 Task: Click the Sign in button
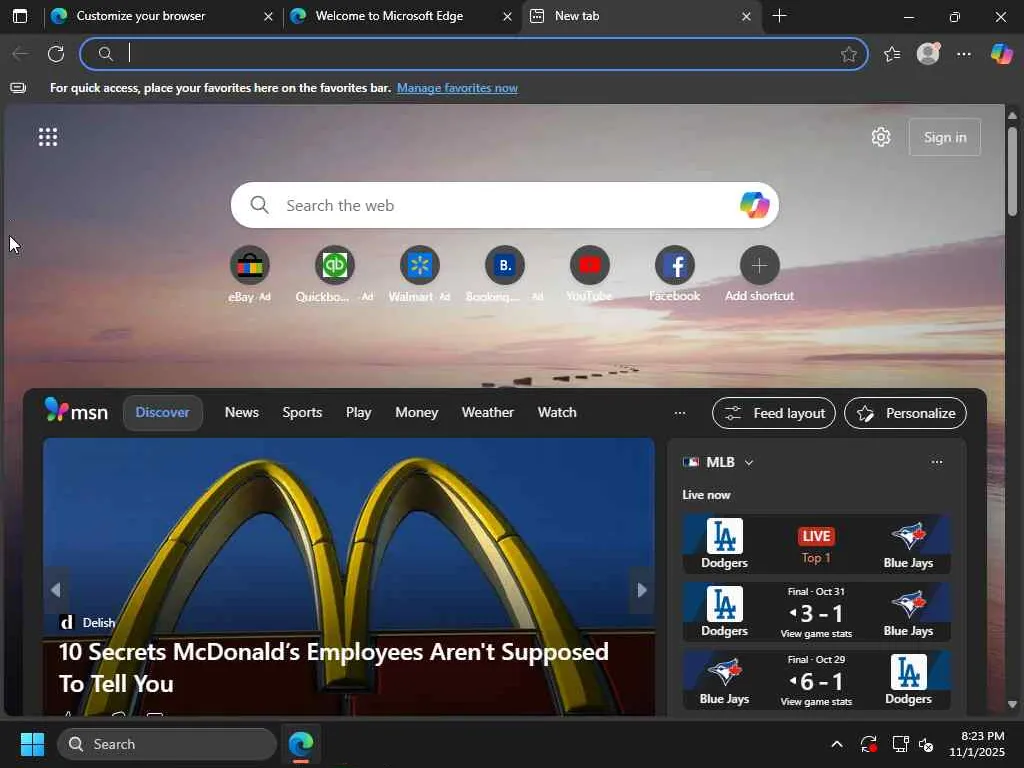click(x=945, y=137)
